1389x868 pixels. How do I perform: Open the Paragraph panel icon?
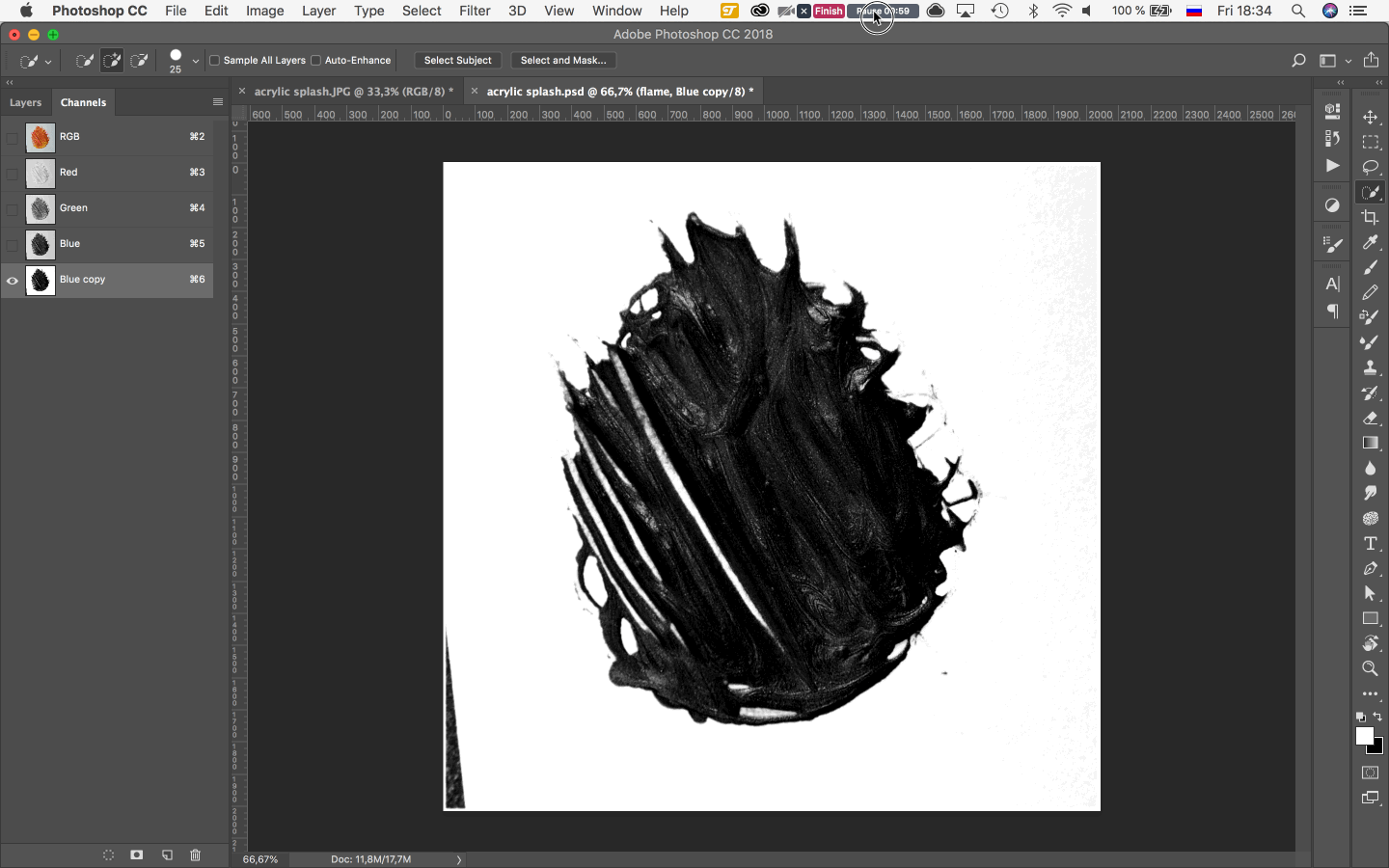tap(1332, 312)
